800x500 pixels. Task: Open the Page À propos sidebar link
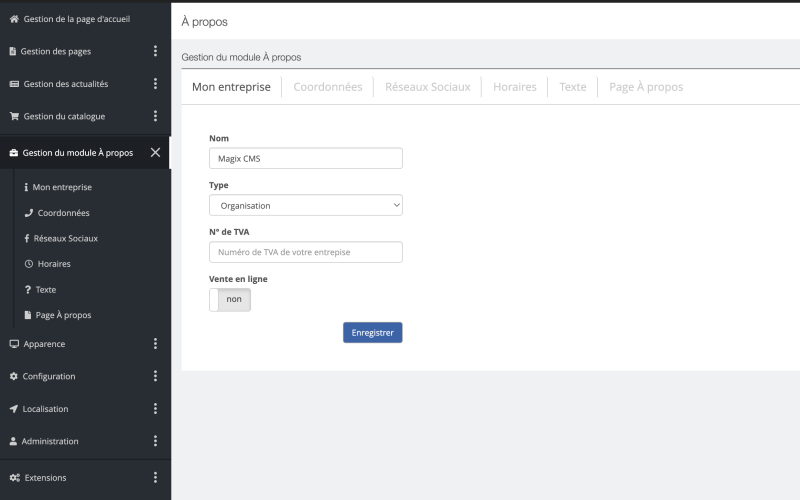click(x=63, y=315)
